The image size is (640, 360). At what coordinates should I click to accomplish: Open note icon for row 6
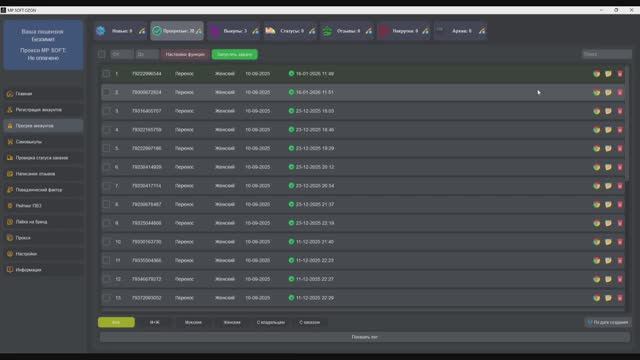tap(608, 167)
